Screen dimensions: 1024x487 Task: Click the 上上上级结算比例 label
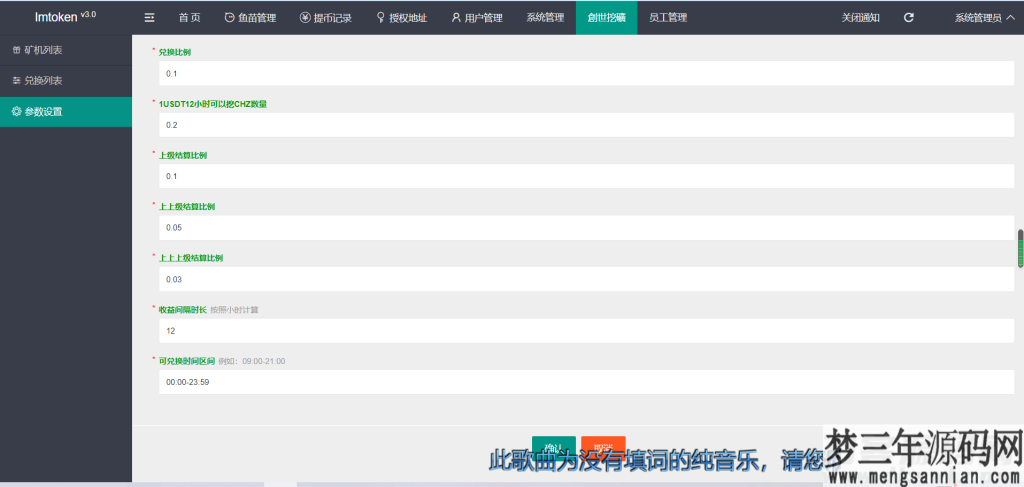[x=191, y=259]
